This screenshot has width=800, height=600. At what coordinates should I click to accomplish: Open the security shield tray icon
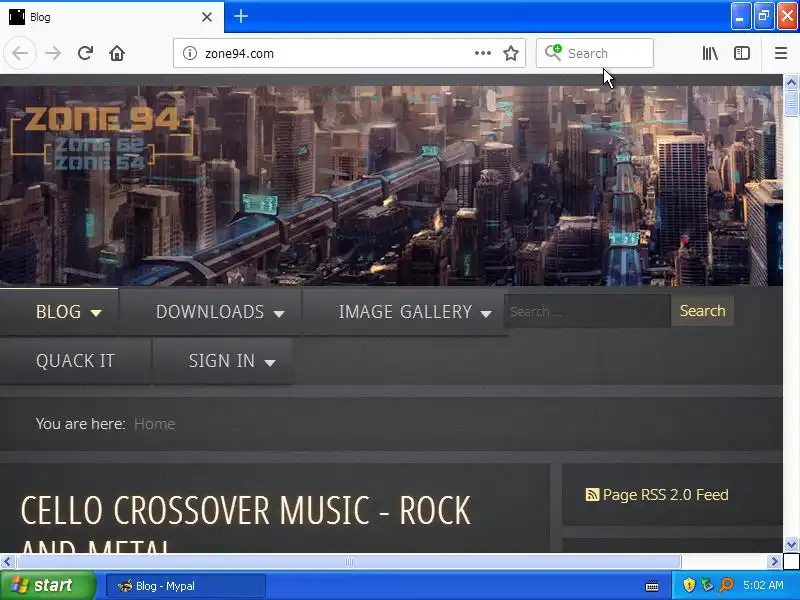click(x=689, y=585)
